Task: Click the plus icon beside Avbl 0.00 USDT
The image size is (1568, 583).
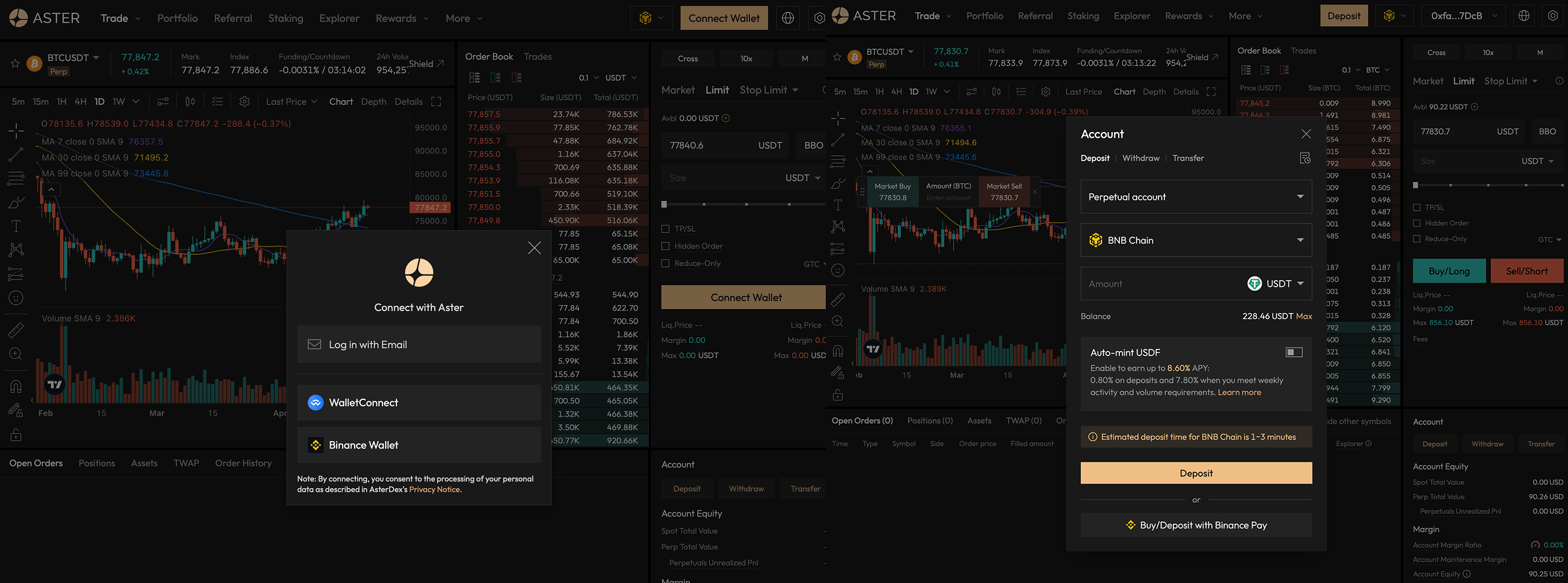Action: tap(726, 118)
